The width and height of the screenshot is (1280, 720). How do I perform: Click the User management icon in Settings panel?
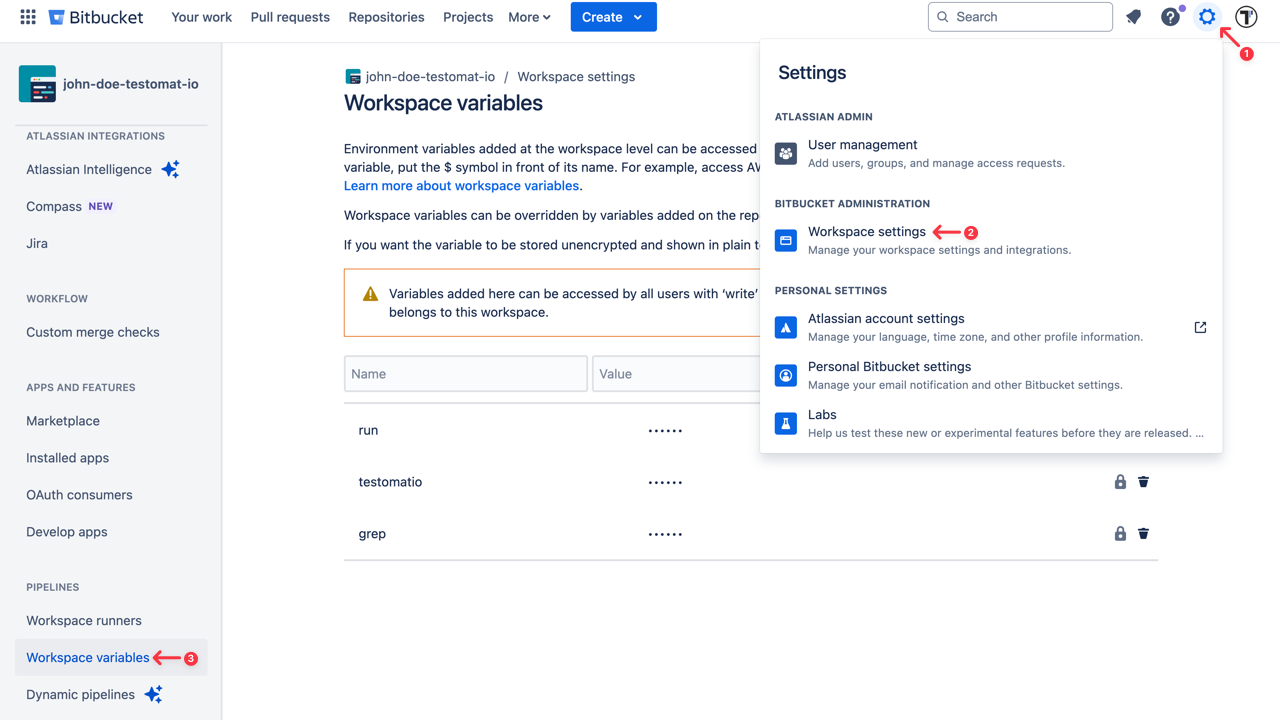(x=785, y=153)
